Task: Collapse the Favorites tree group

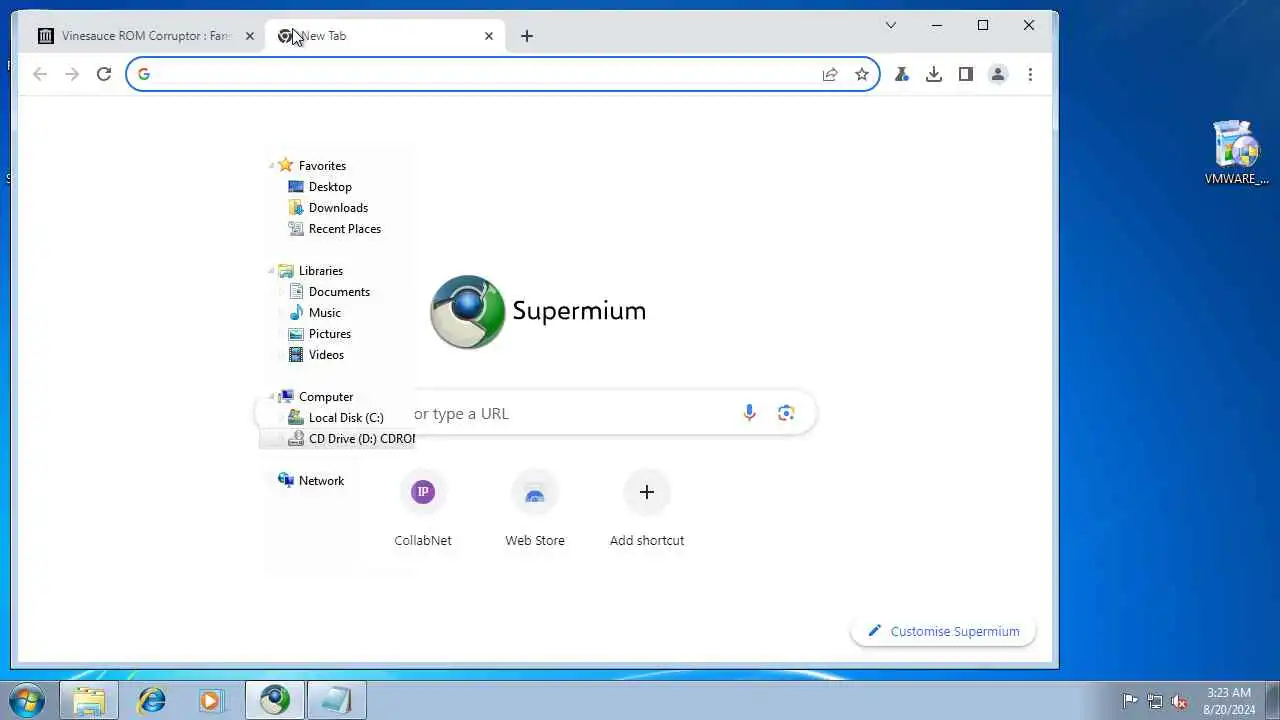Action: click(x=272, y=166)
